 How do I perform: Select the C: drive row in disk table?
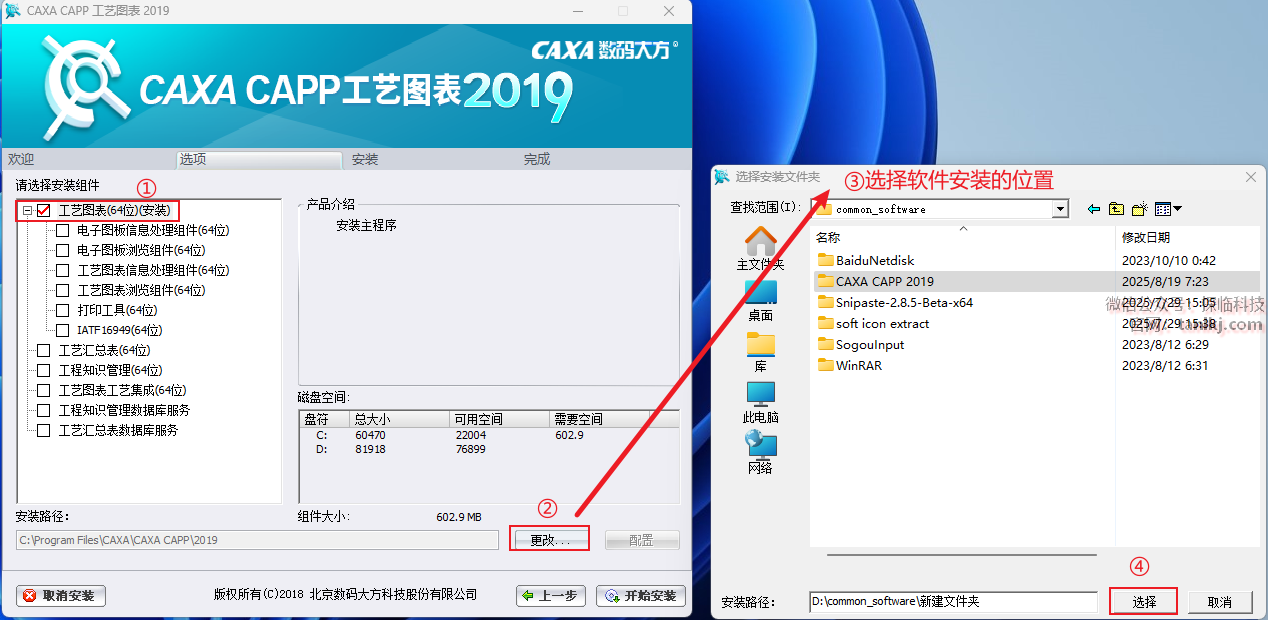pos(488,435)
